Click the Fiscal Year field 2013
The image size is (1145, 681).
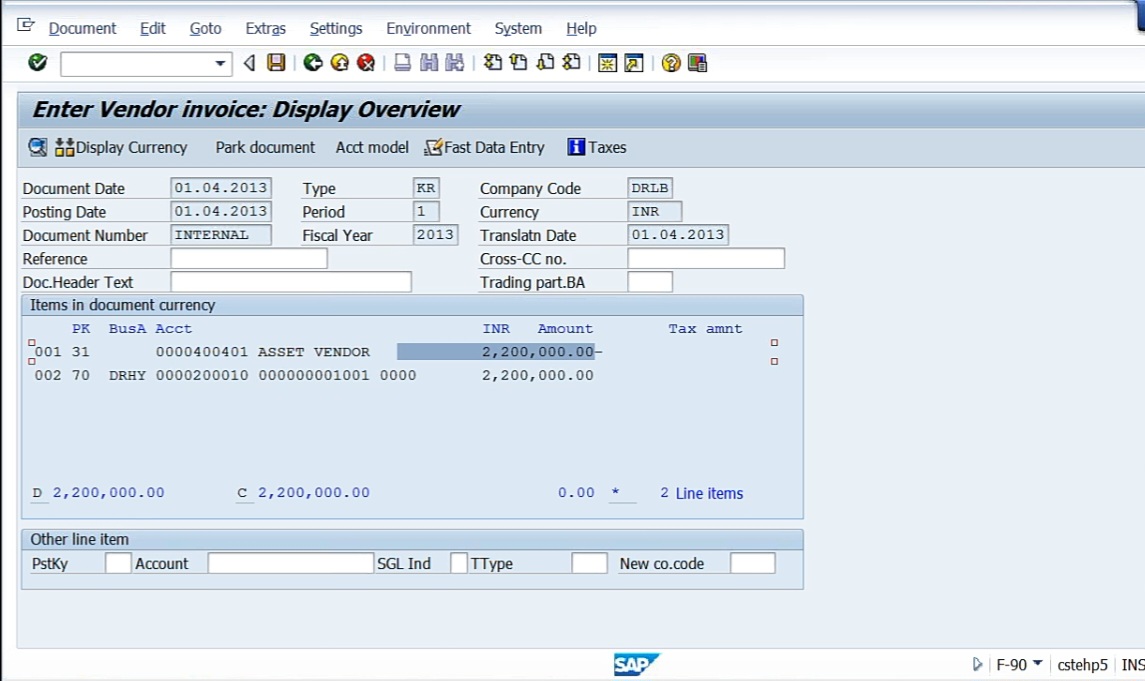tap(435, 234)
